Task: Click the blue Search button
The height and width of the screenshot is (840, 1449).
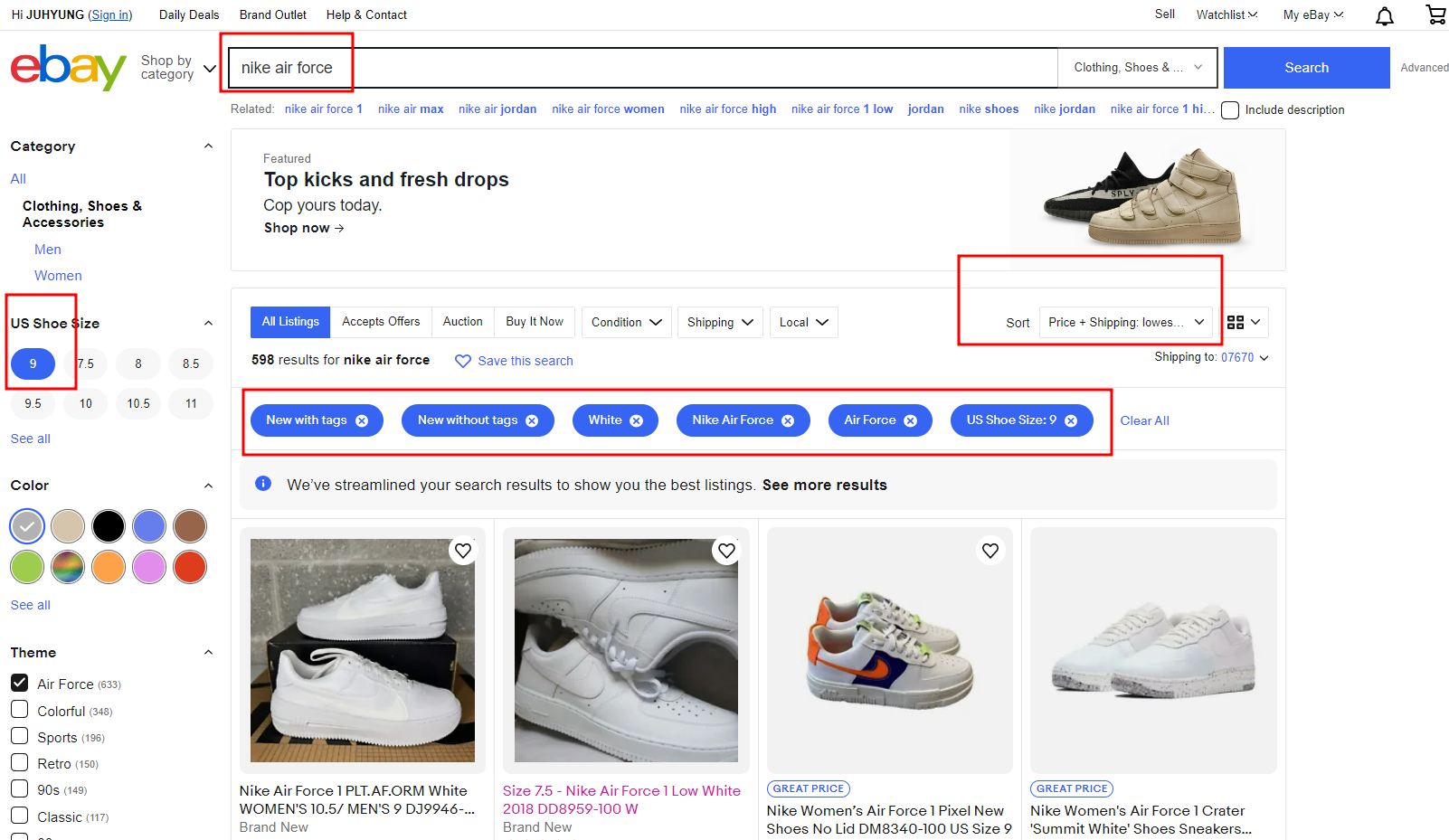Action: [1307, 68]
